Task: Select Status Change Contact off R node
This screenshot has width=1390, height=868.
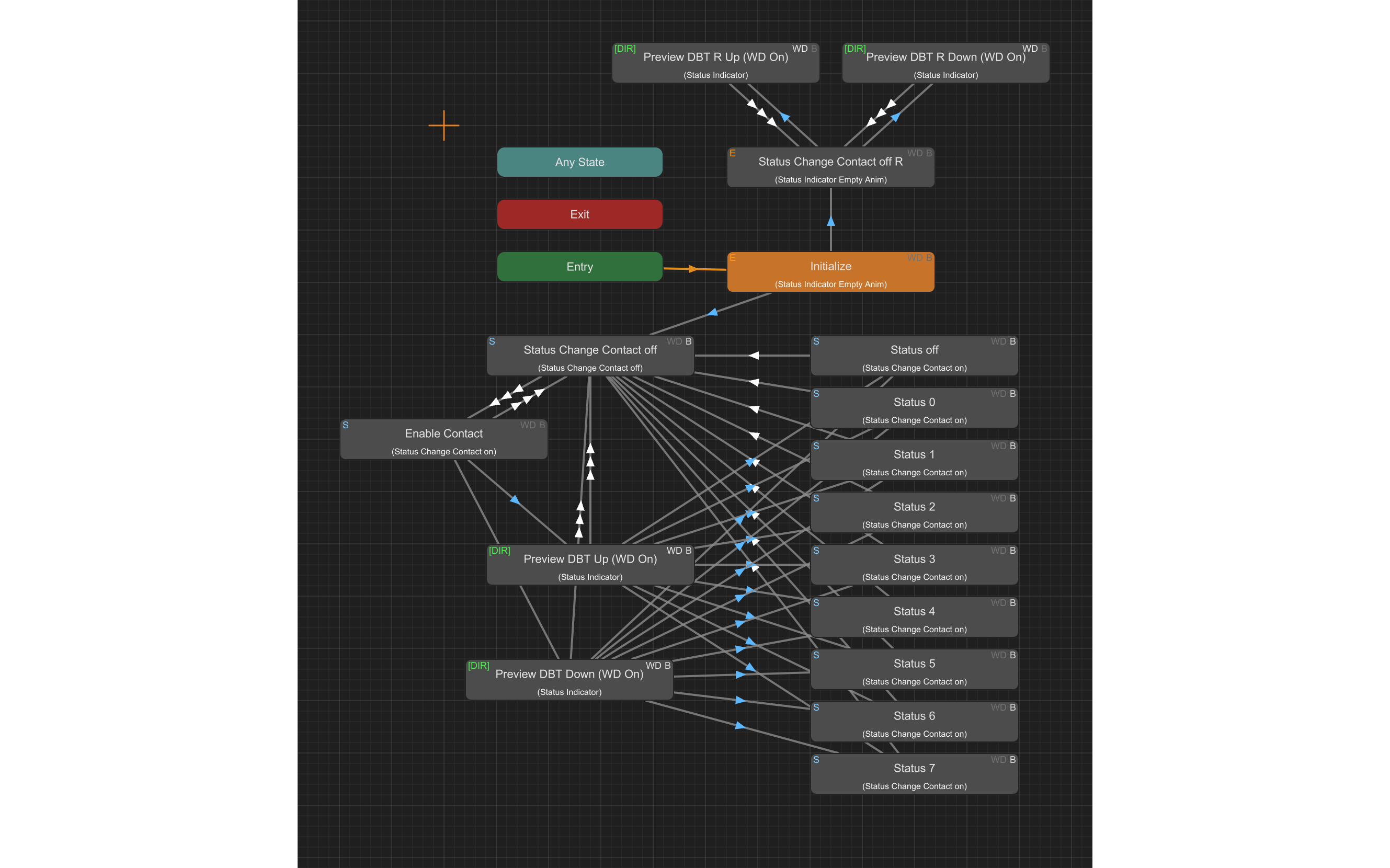Action: click(x=830, y=168)
